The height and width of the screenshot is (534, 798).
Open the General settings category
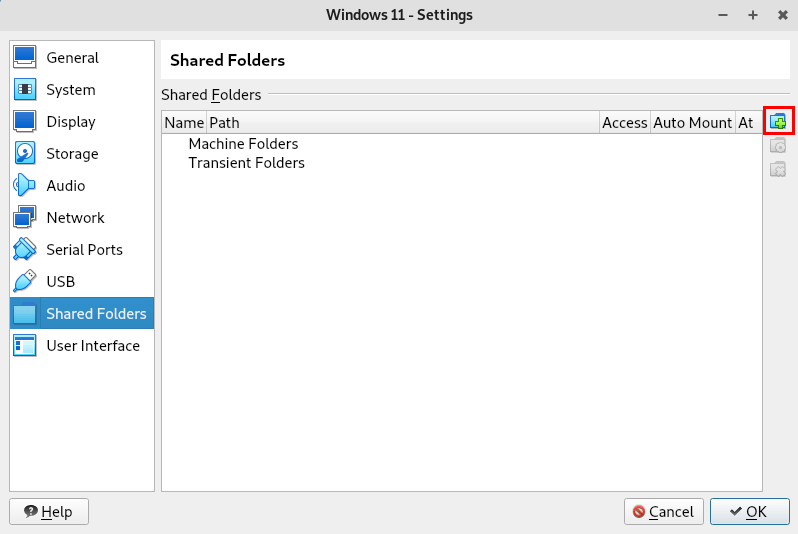coord(82,58)
